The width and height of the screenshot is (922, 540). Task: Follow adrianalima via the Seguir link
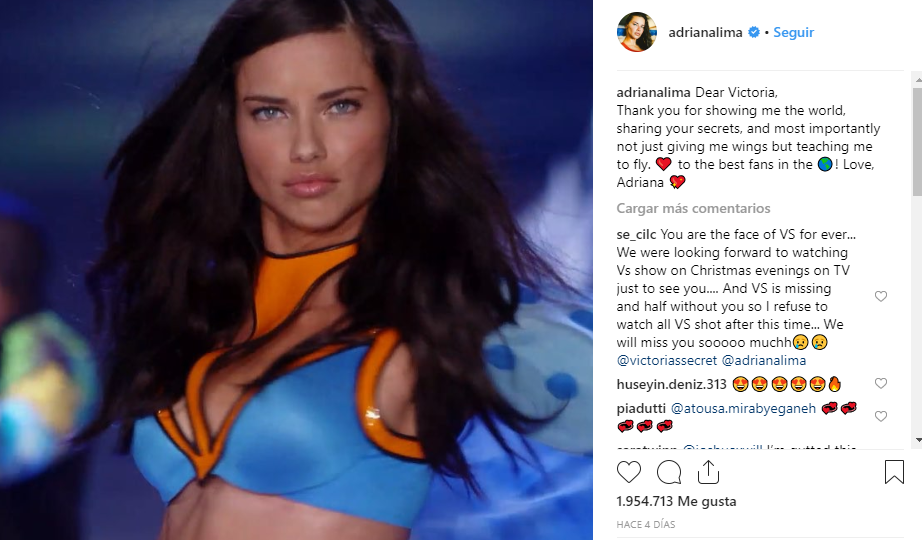point(793,32)
